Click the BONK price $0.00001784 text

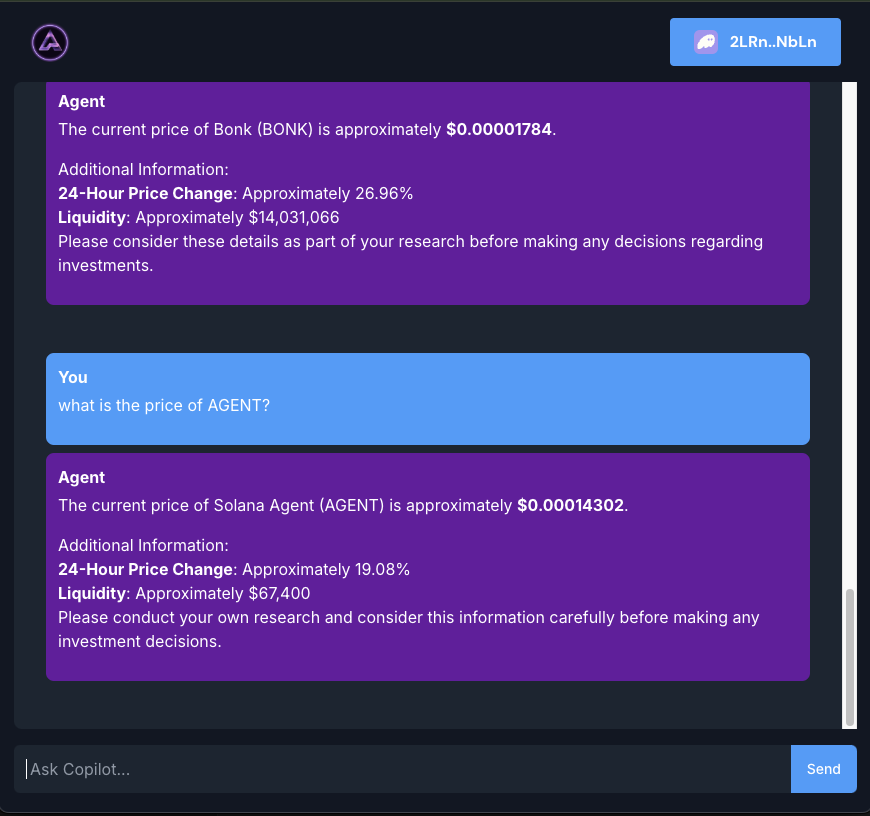(x=499, y=129)
